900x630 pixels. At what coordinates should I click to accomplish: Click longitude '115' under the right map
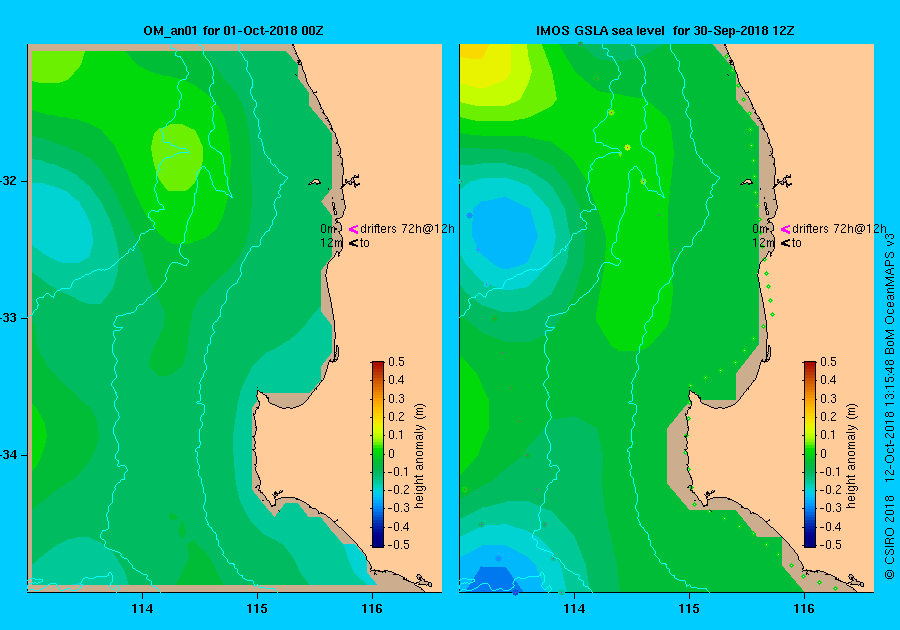689,609
